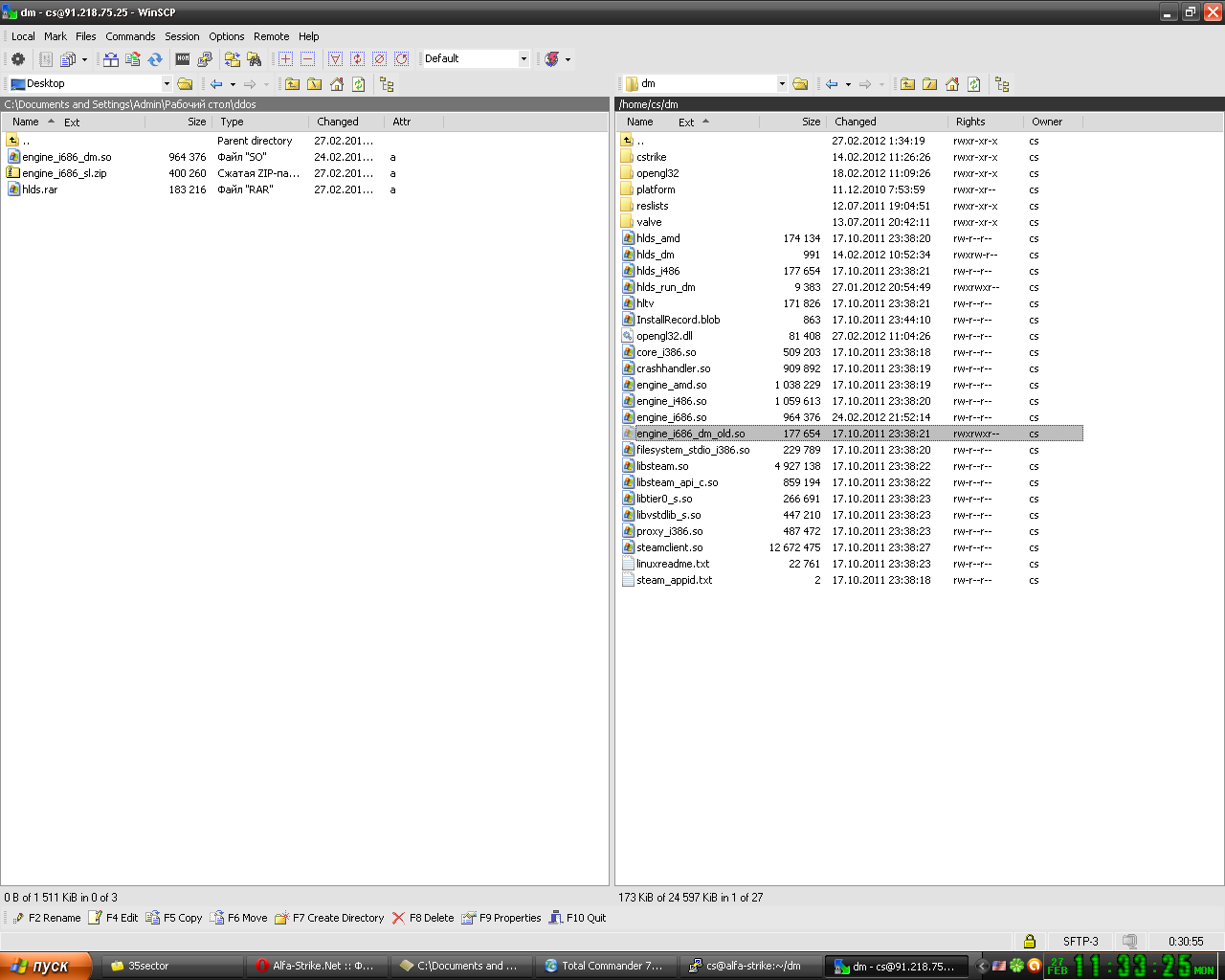Go back in local panel history
Screen dimensions: 1225x980
coord(216,84)
